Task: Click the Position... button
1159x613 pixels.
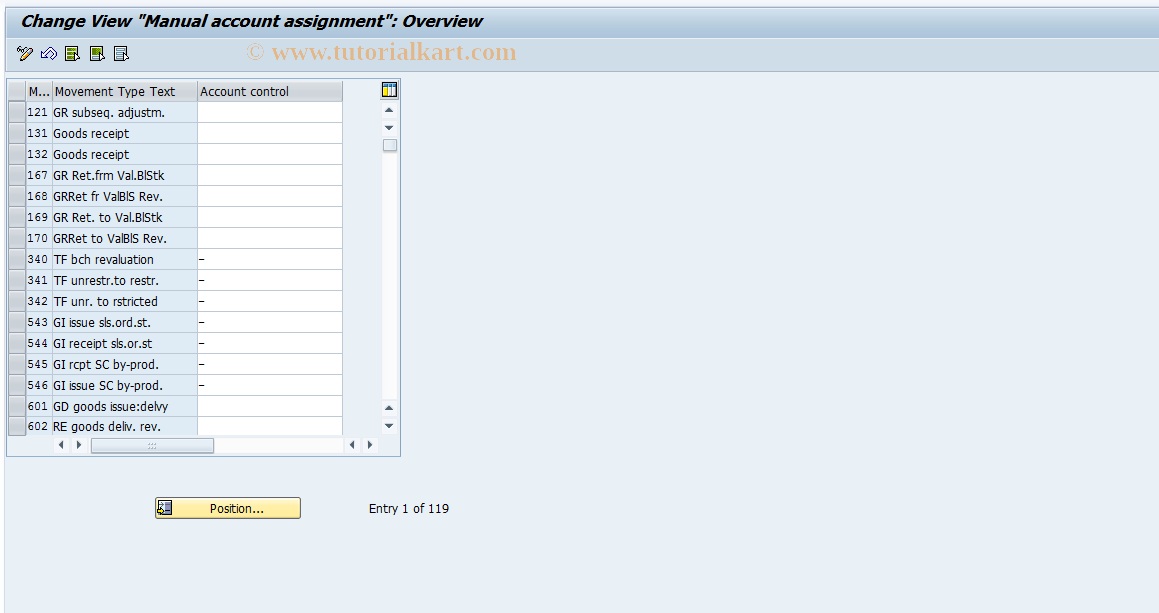Action: 228,508
